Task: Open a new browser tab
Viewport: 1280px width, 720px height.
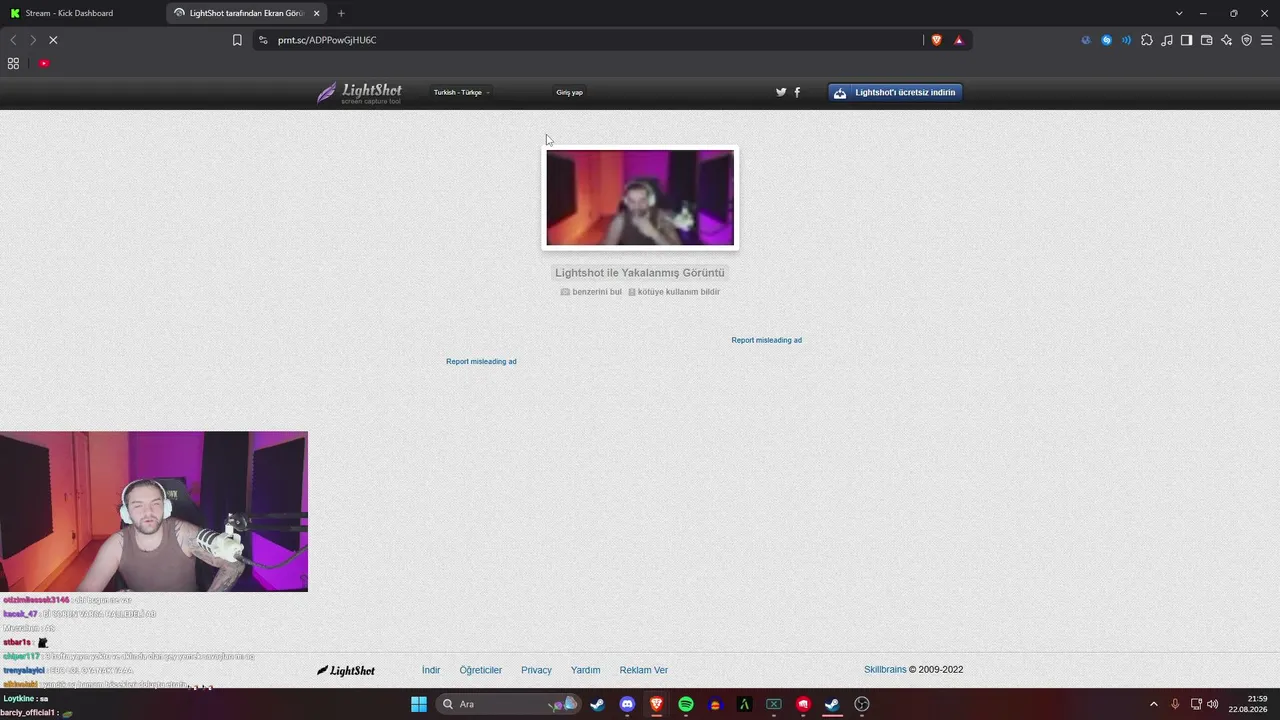Action: [x=341, y=13]
